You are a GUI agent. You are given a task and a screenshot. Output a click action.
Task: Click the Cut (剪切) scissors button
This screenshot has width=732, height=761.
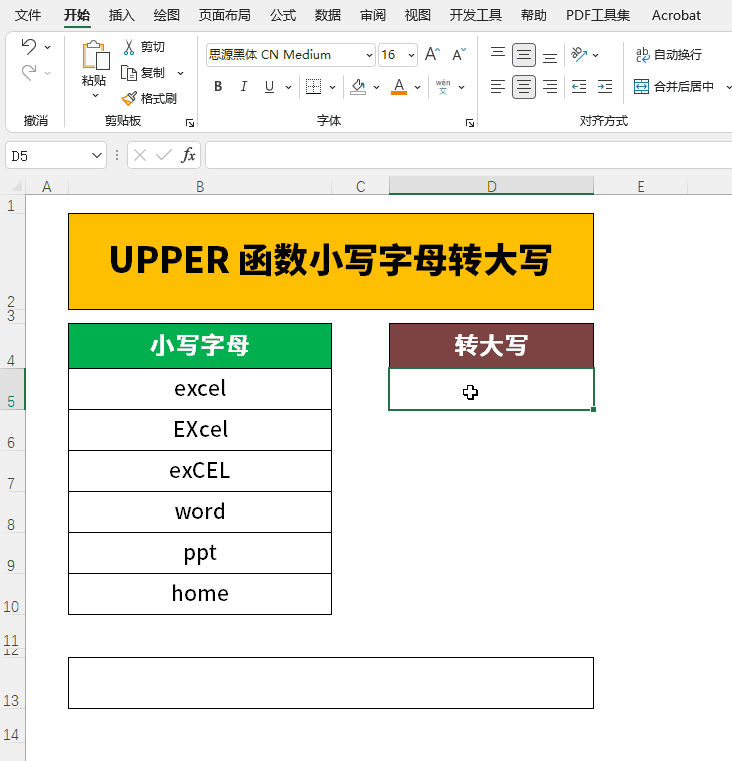coord(144,47)
